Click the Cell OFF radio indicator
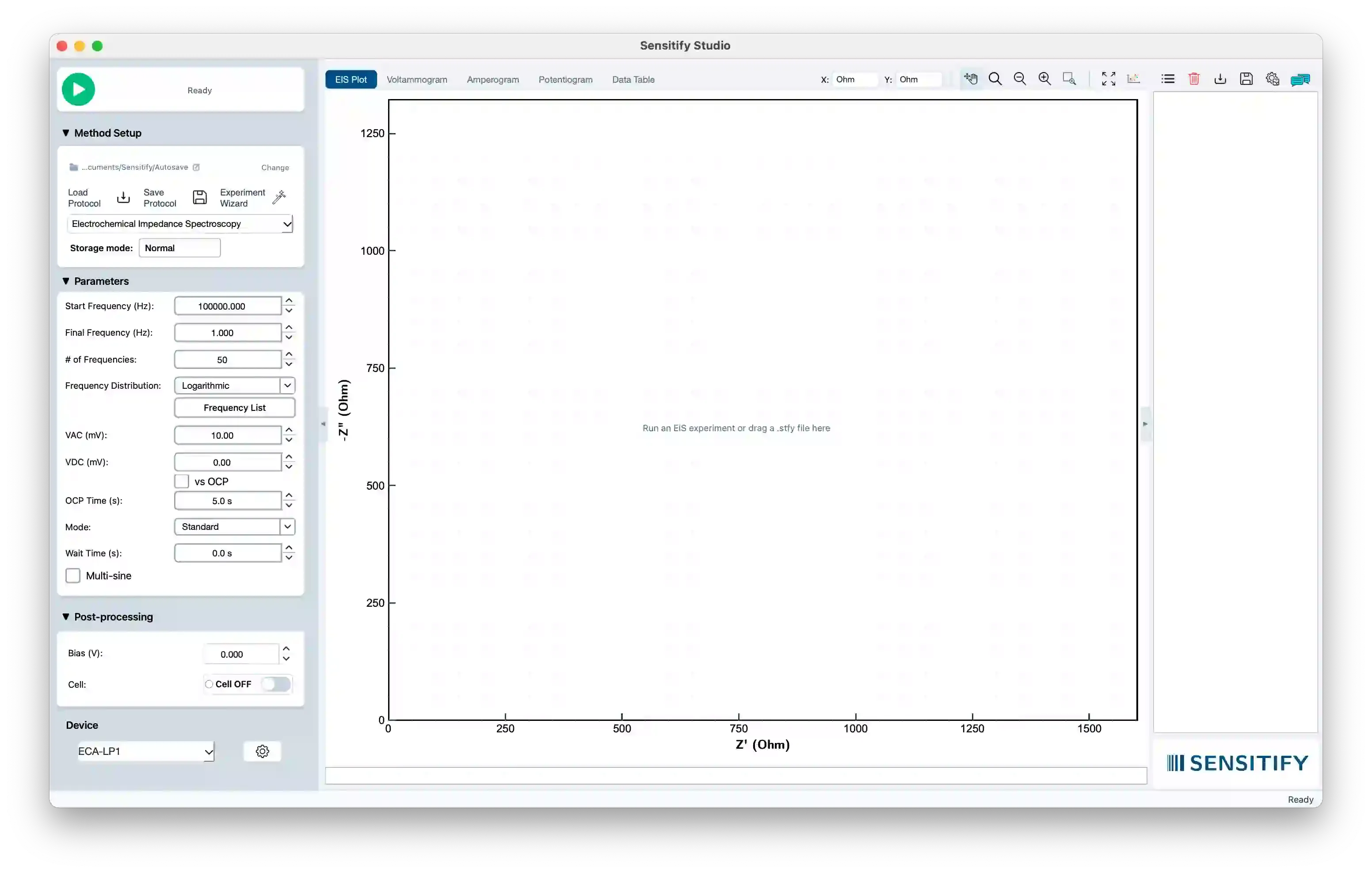The image size is (1372, 873). 209,684
